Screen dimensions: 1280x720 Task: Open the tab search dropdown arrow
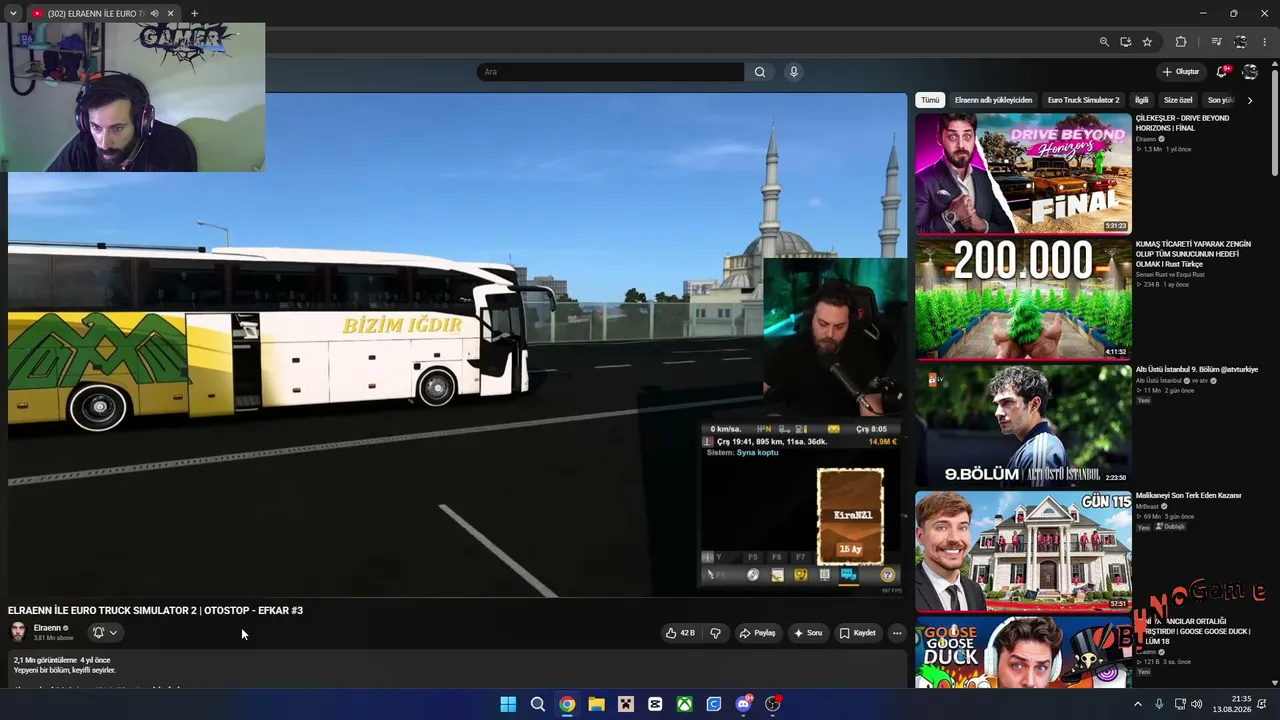[x=12, y=14]
